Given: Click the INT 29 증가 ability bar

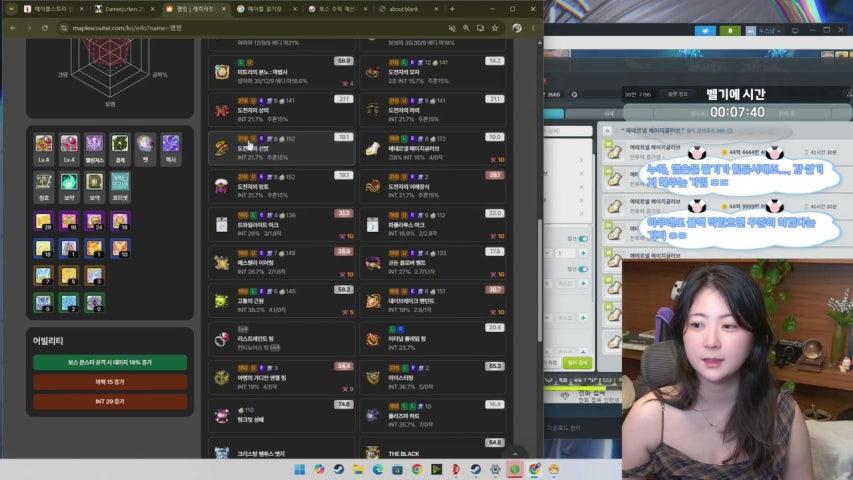Looking at the screenshot, I should (x=110, y=402).
